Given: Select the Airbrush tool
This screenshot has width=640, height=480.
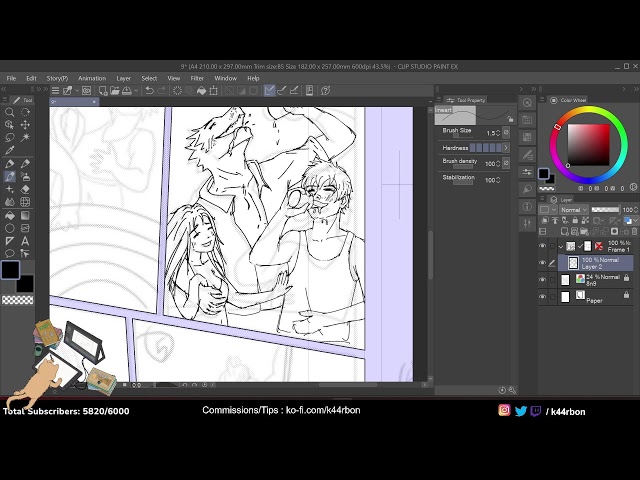Looking at the screenshot, I should [25, 177].
